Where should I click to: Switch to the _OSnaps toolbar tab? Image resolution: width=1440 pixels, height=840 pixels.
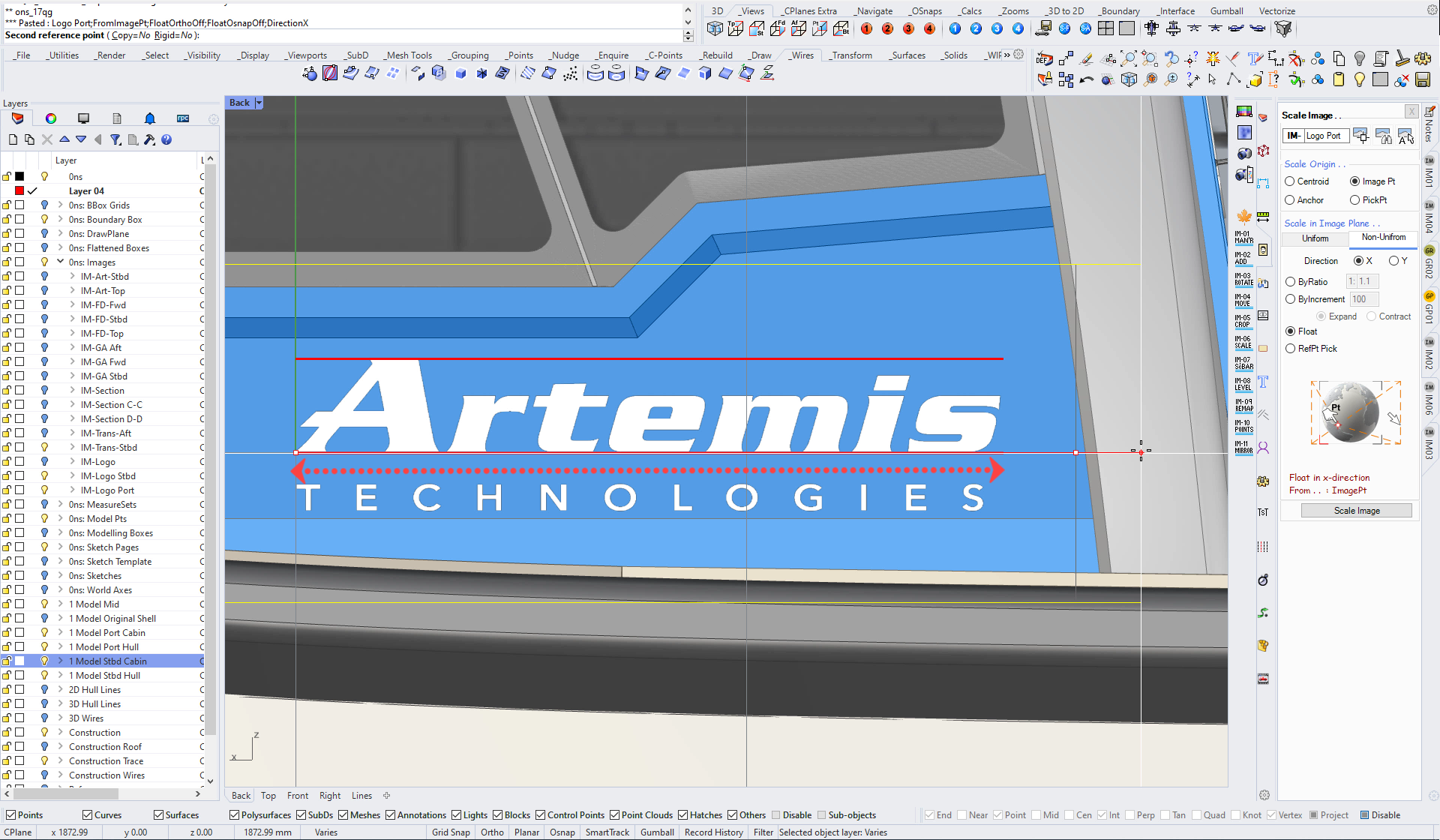(925, 11)
